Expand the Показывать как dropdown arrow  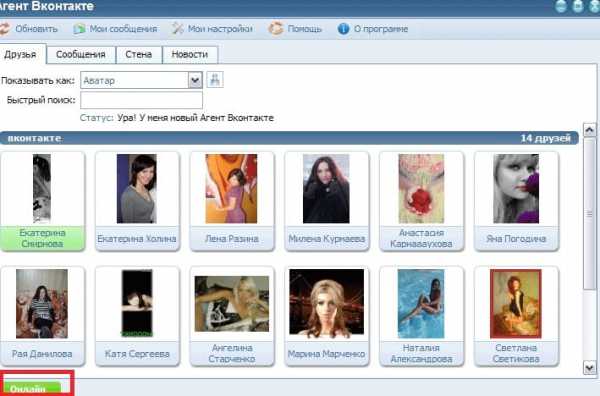tap(195, 80)
